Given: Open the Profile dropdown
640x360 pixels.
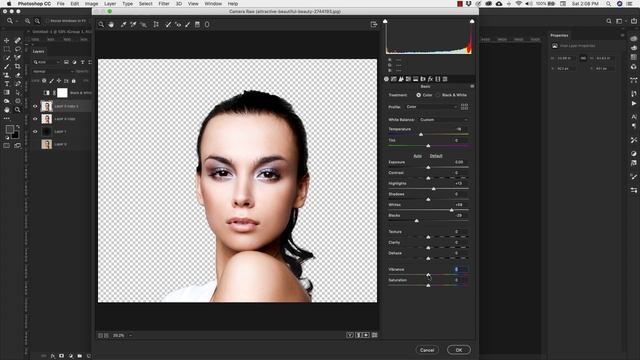Looking at the screenshot, I should point(431,107).
